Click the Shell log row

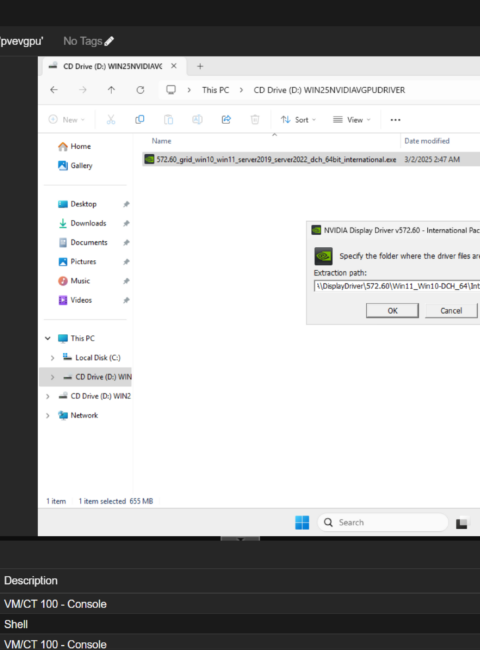click(240, 624)
